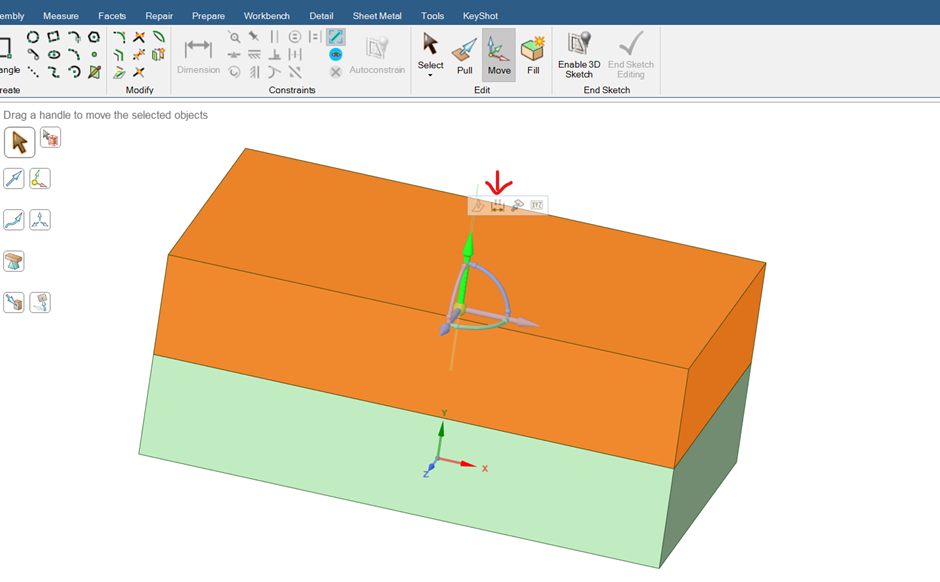Image resolution: width=940 pixels, height=582 pixels.
Task: Click the Fill tool icon
Action: point(533,56)
